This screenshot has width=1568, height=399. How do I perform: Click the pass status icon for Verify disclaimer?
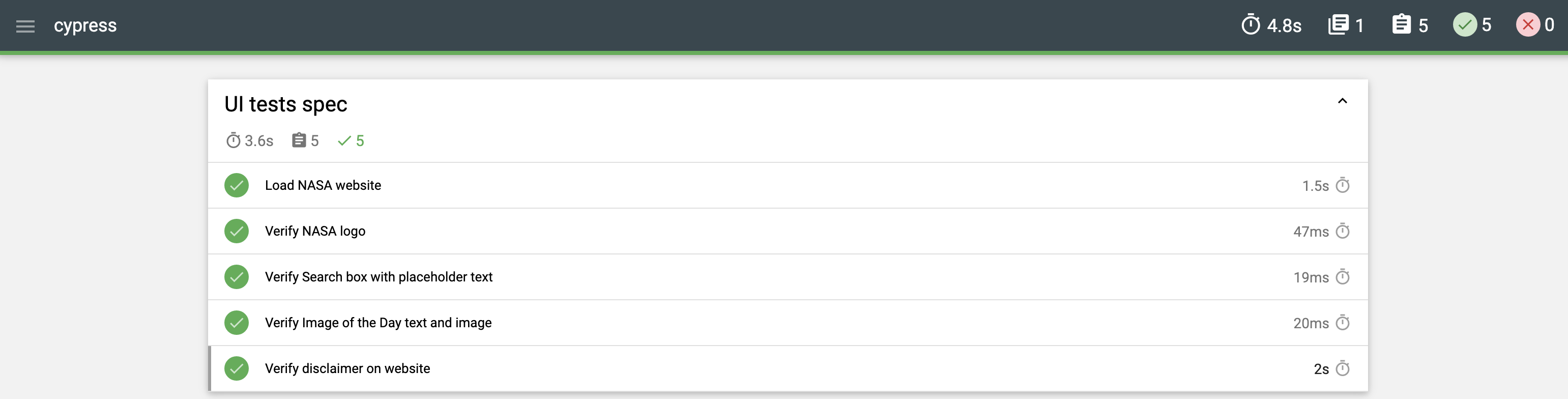236,368
